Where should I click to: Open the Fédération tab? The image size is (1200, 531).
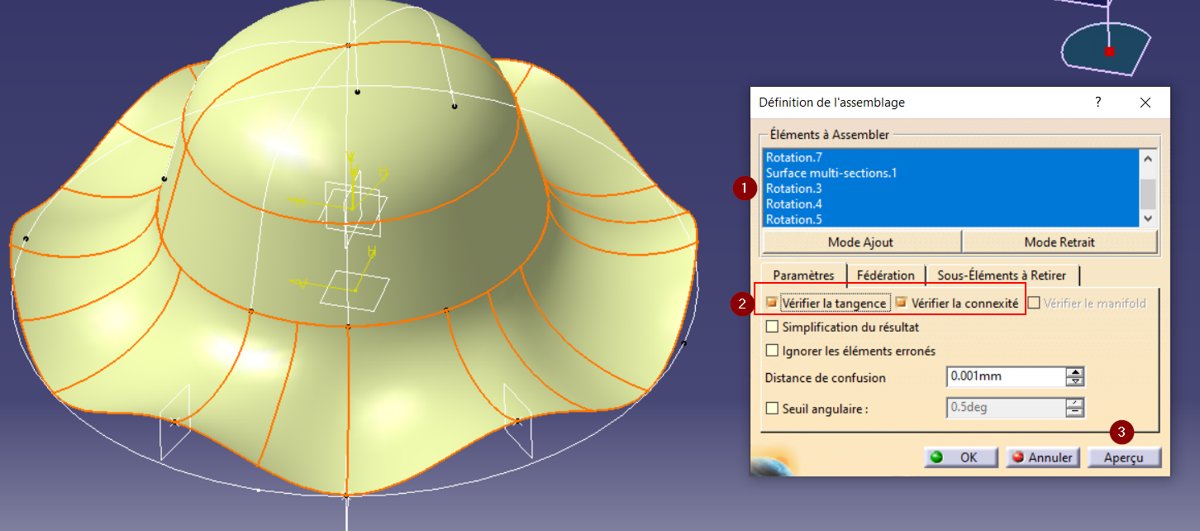(x=885, y=275)
